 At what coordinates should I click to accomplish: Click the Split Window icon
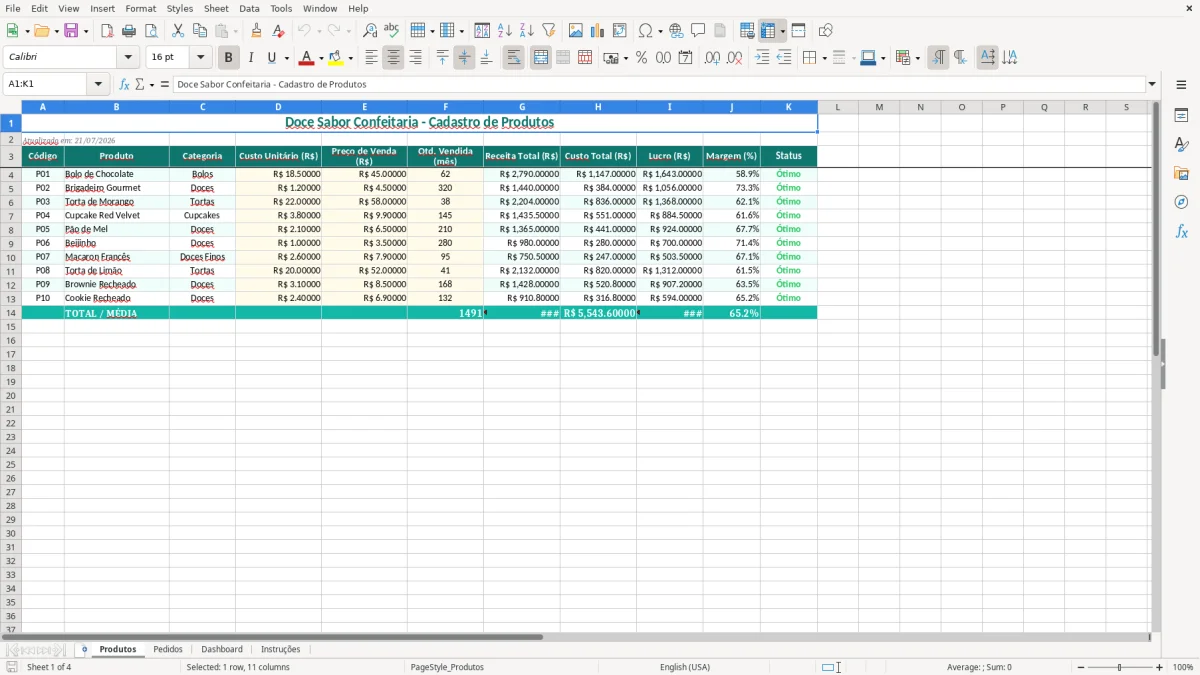[x=799, y=31]
